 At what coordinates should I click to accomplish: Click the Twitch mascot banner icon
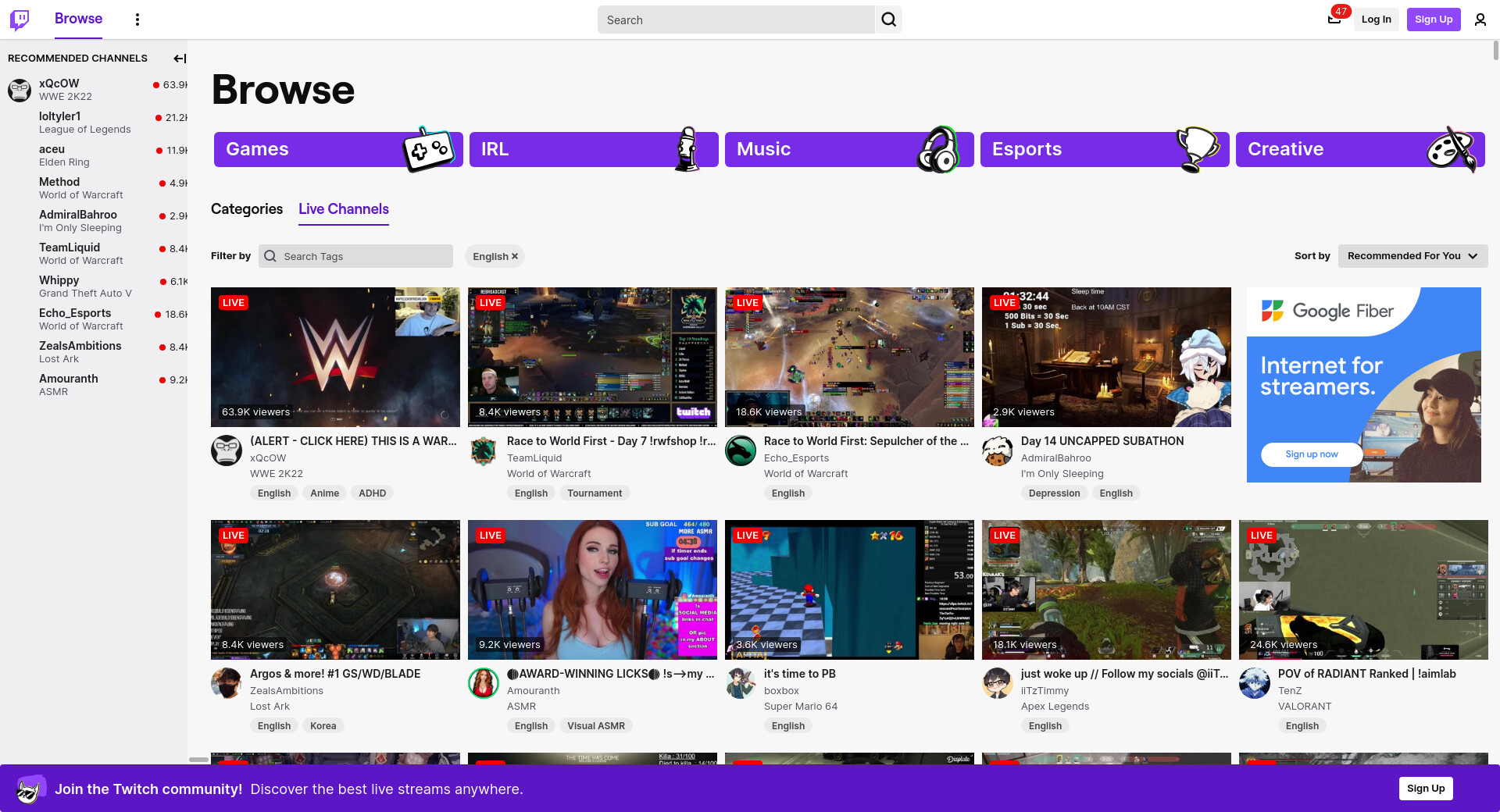pos(30,789)
